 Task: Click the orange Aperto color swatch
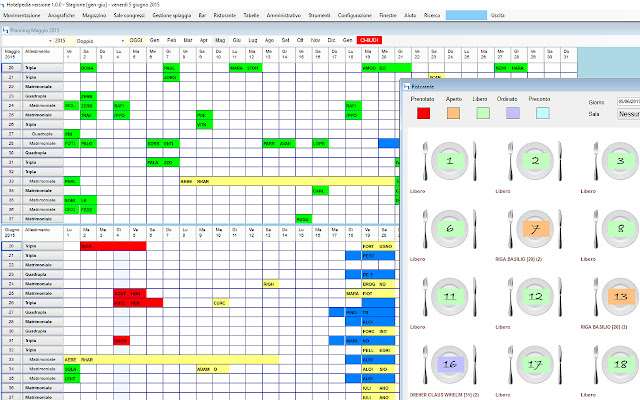tap(453, 113)
